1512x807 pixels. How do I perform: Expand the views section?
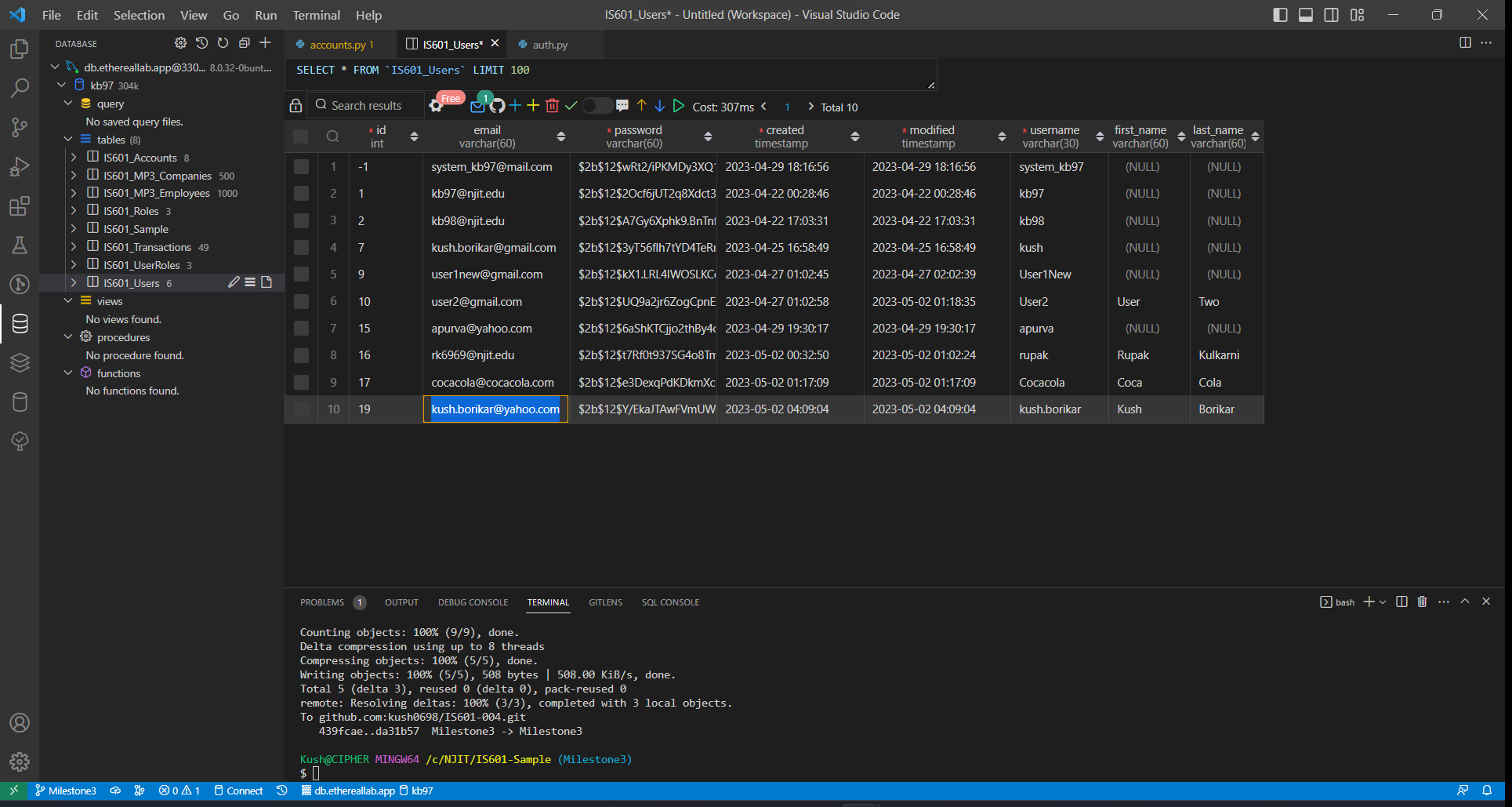[x=67, y=300]
